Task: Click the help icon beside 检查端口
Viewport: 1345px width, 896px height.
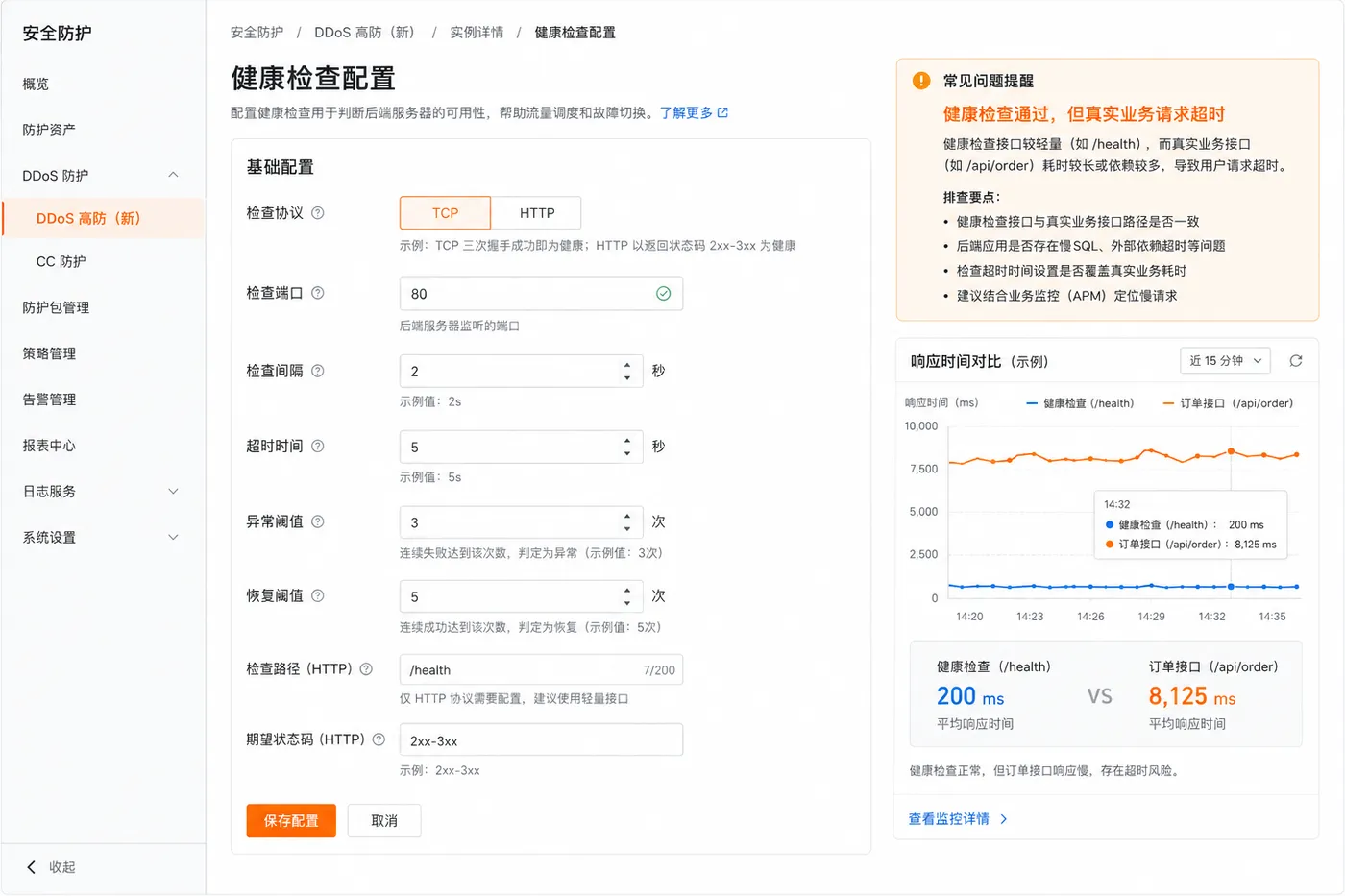Action: pyautogui.click(x=318, y=293)
